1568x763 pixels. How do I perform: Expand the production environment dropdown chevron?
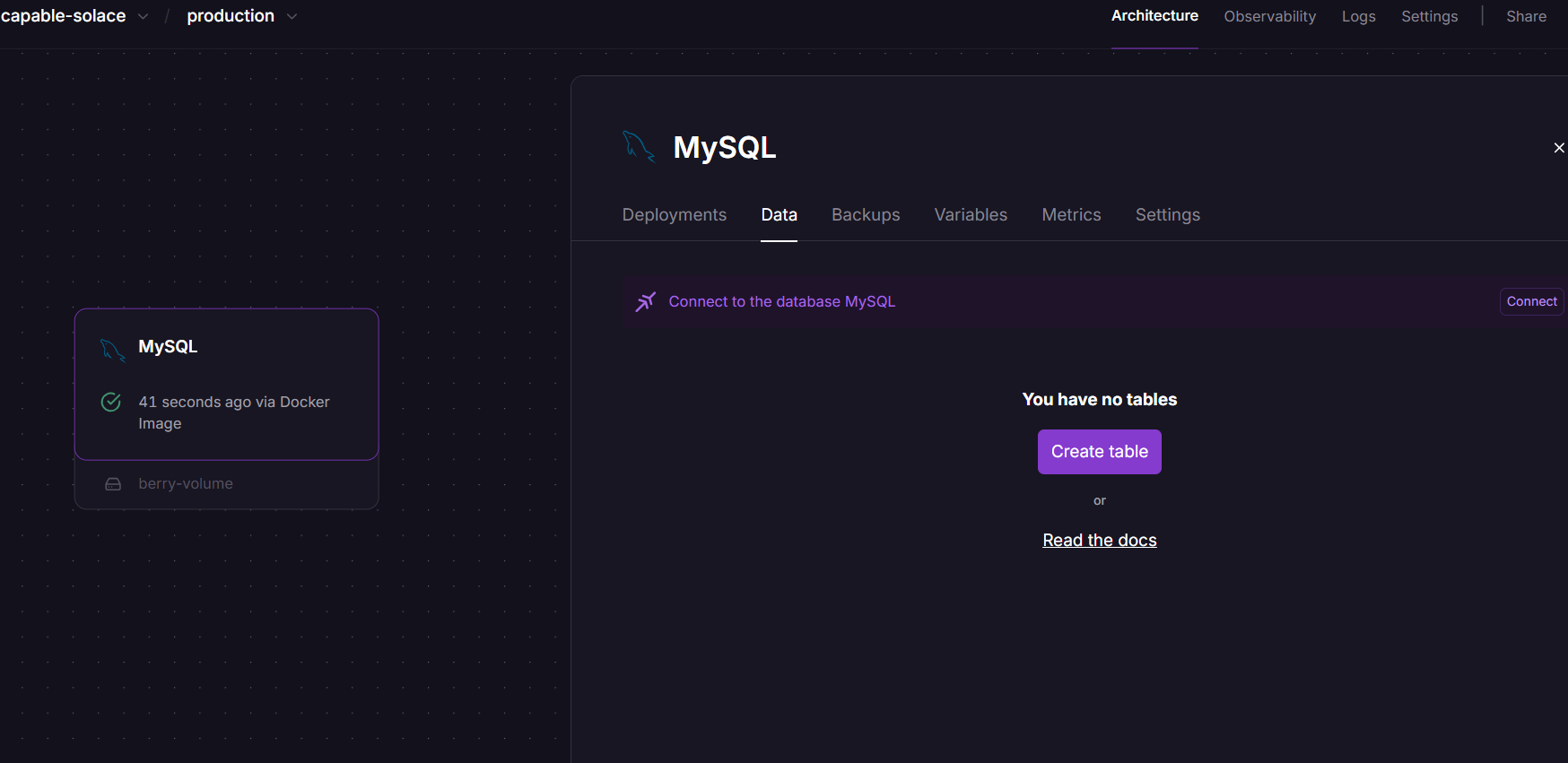[x=292, y=16]
